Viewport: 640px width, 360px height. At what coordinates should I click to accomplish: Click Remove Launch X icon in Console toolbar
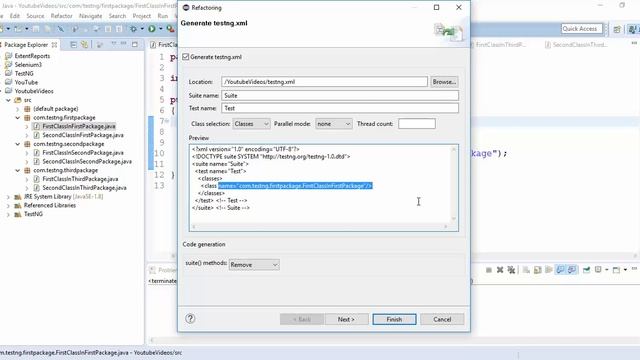pos(500,270)
